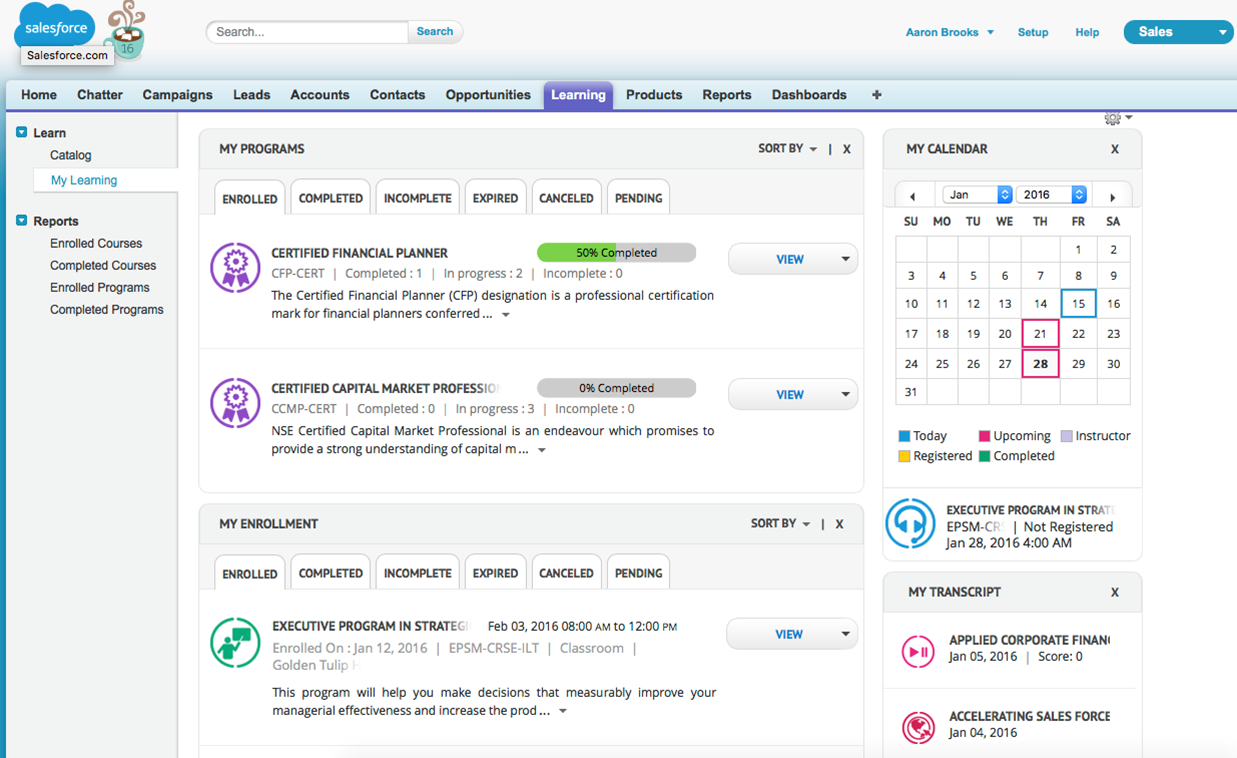Click the Executive Program classroom icon in My Enrollment
1237x758 pixels.
(x=235, y=642)
